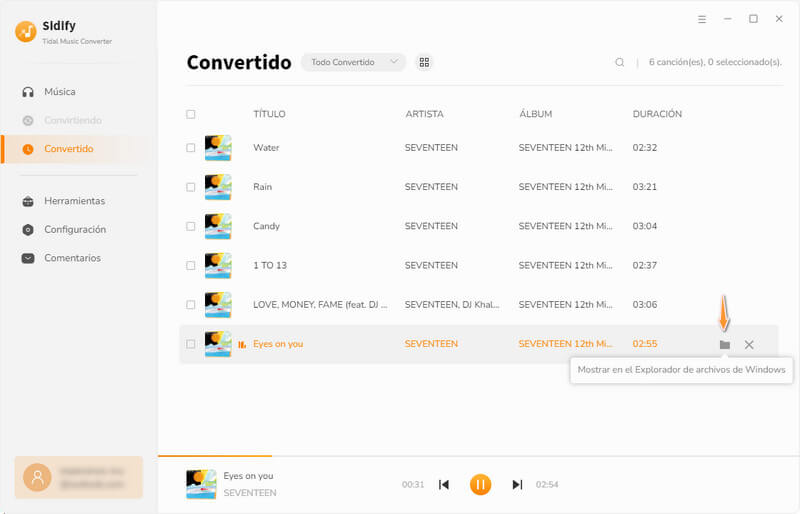
Task: Toggle the select-all checkbox in header
Action: 191,114
